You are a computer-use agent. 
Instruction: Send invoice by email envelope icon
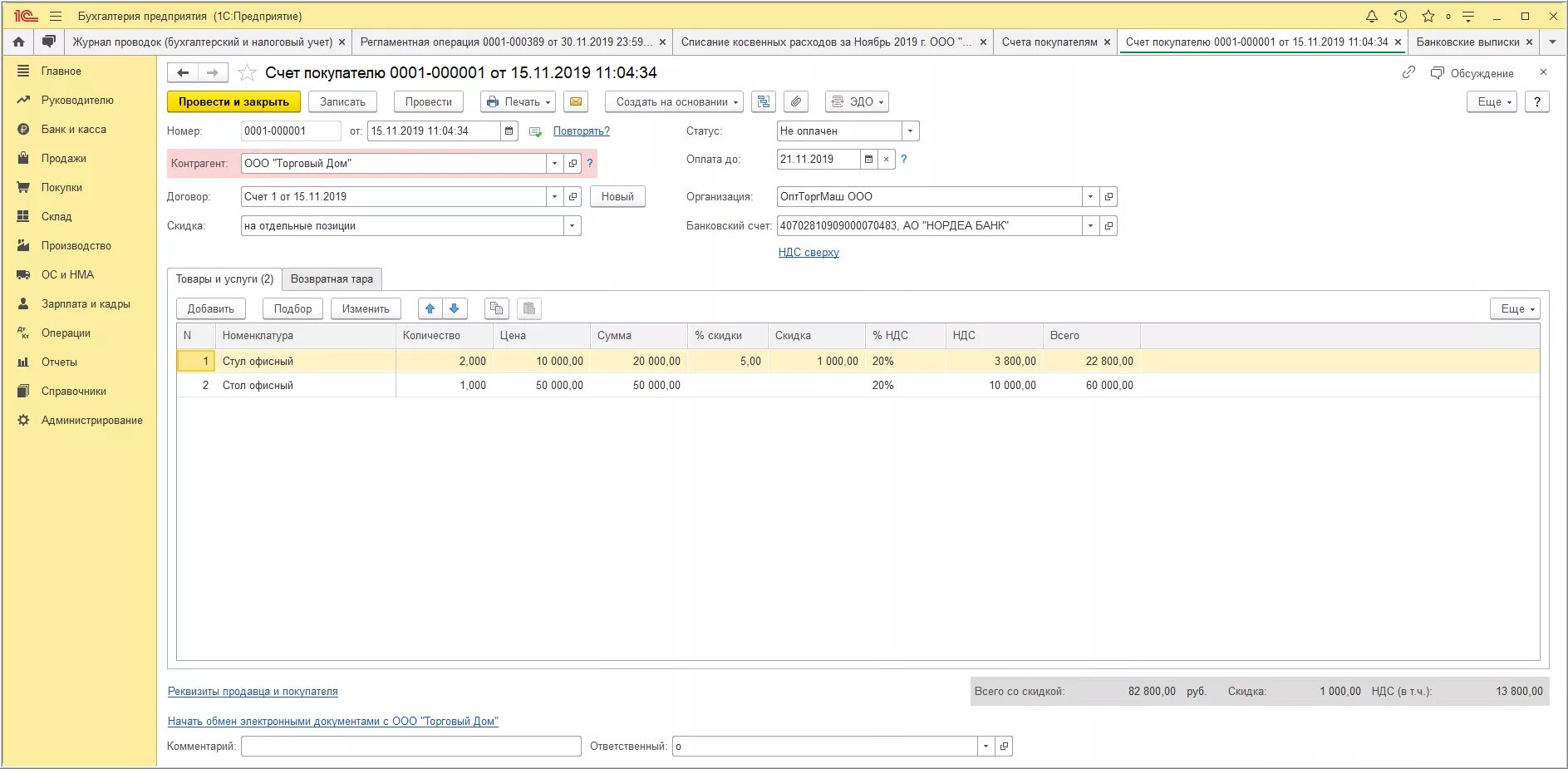(576, 101)
